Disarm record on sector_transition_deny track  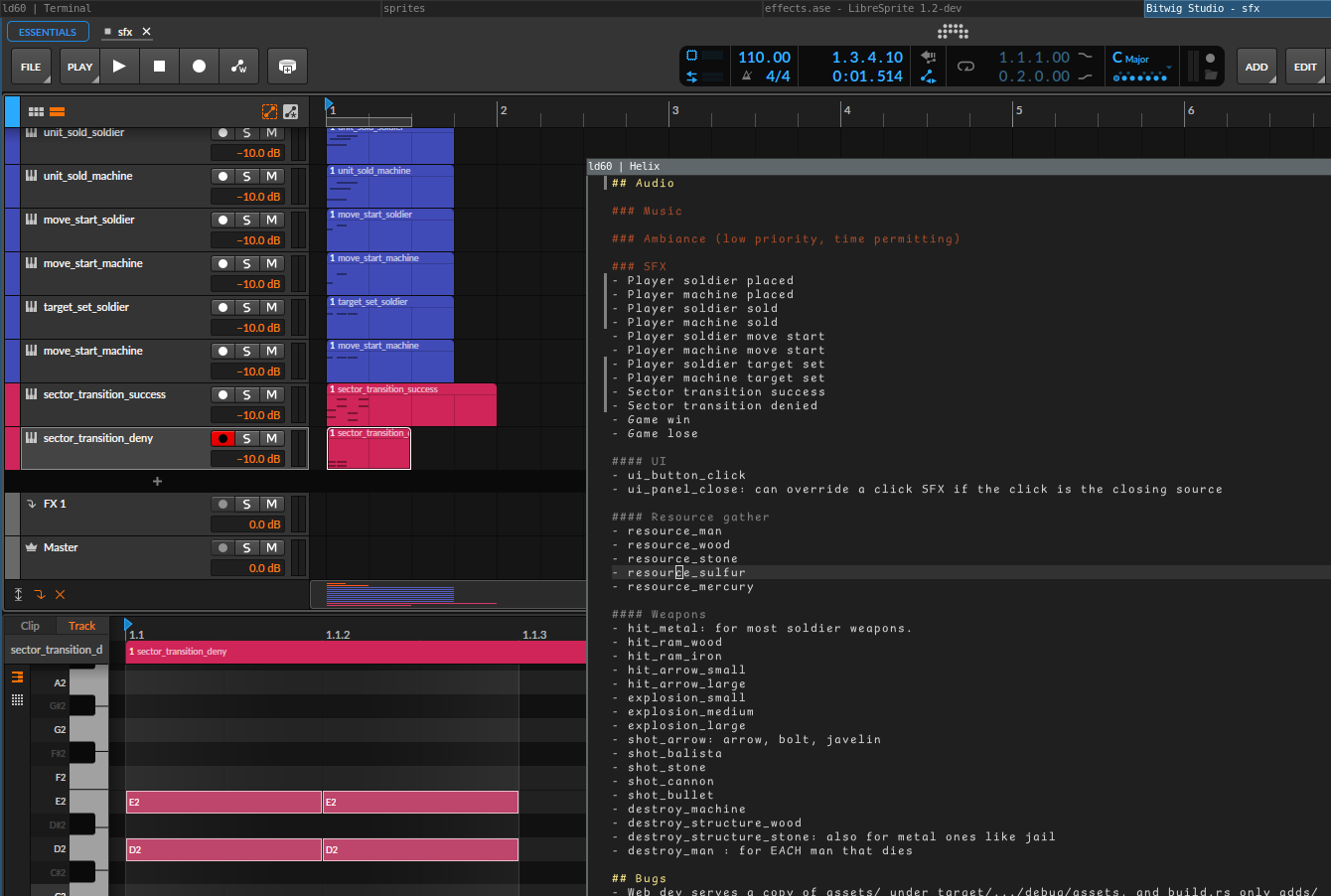point(222,438)
